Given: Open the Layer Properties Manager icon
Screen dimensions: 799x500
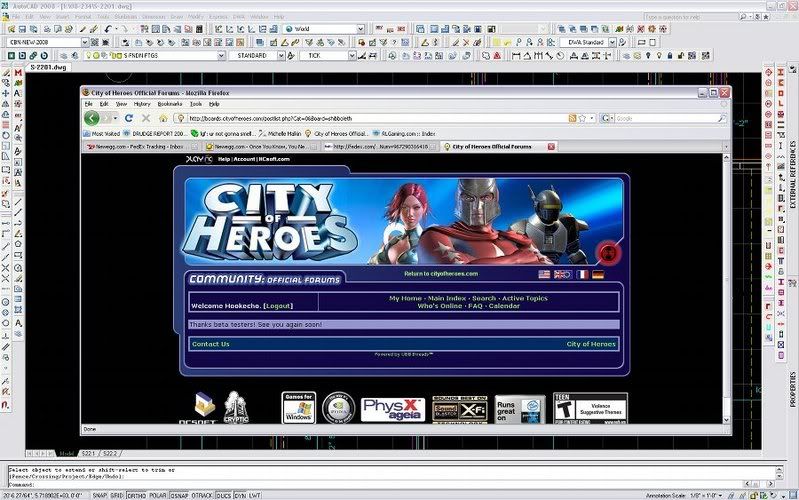Looking at the screenshot, I should click(x=63, y=56).
